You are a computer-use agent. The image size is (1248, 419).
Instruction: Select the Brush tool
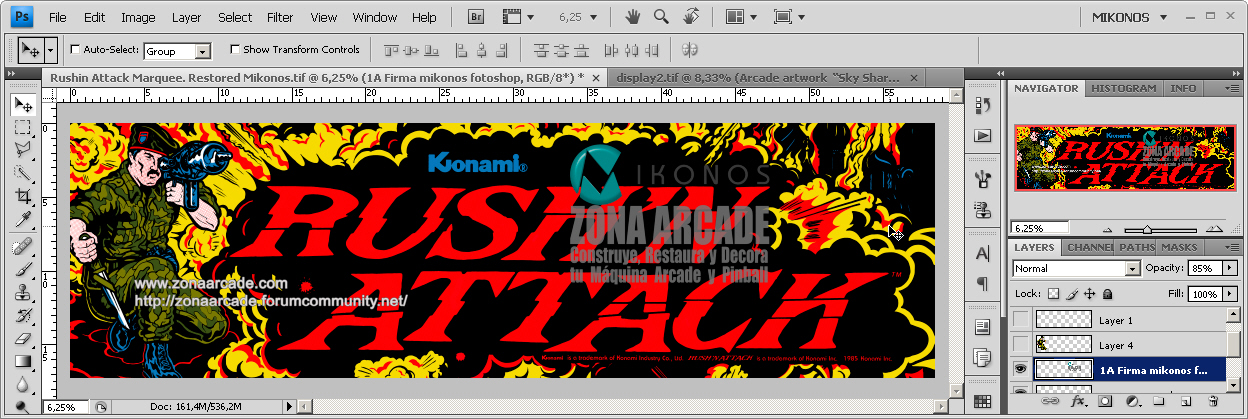point(22,269)
